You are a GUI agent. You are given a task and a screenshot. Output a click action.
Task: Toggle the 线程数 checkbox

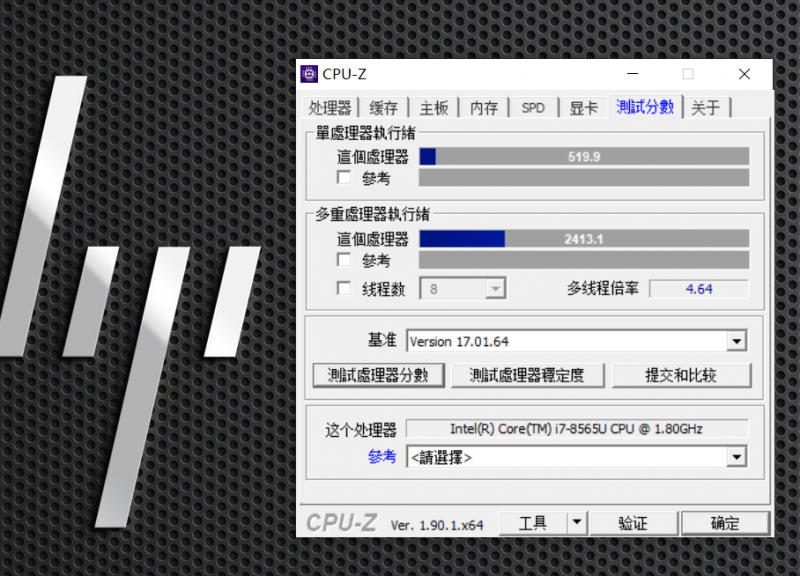tap(344, 288)
